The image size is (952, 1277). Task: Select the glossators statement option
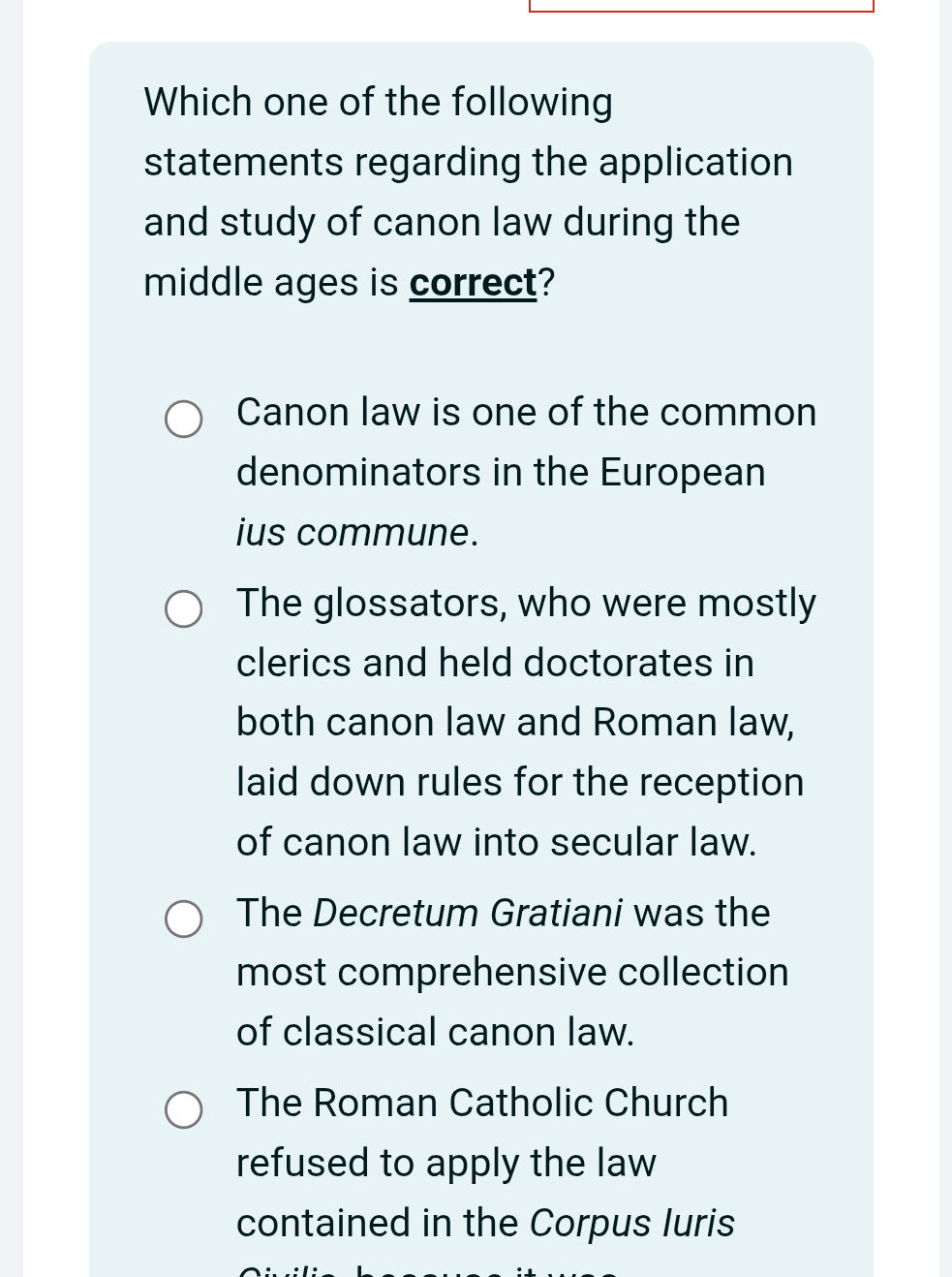coord(183,609)
